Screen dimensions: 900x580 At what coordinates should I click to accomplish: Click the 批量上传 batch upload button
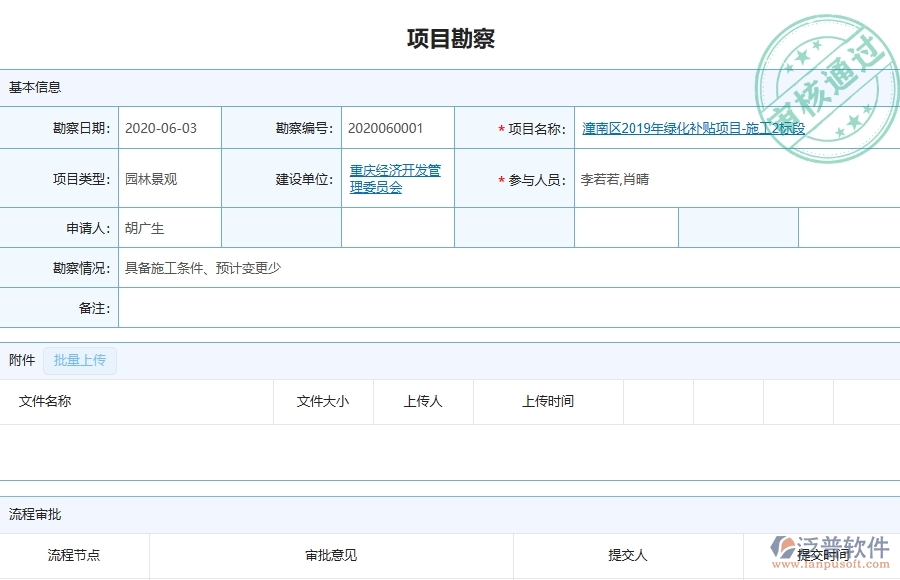point(80,360)
